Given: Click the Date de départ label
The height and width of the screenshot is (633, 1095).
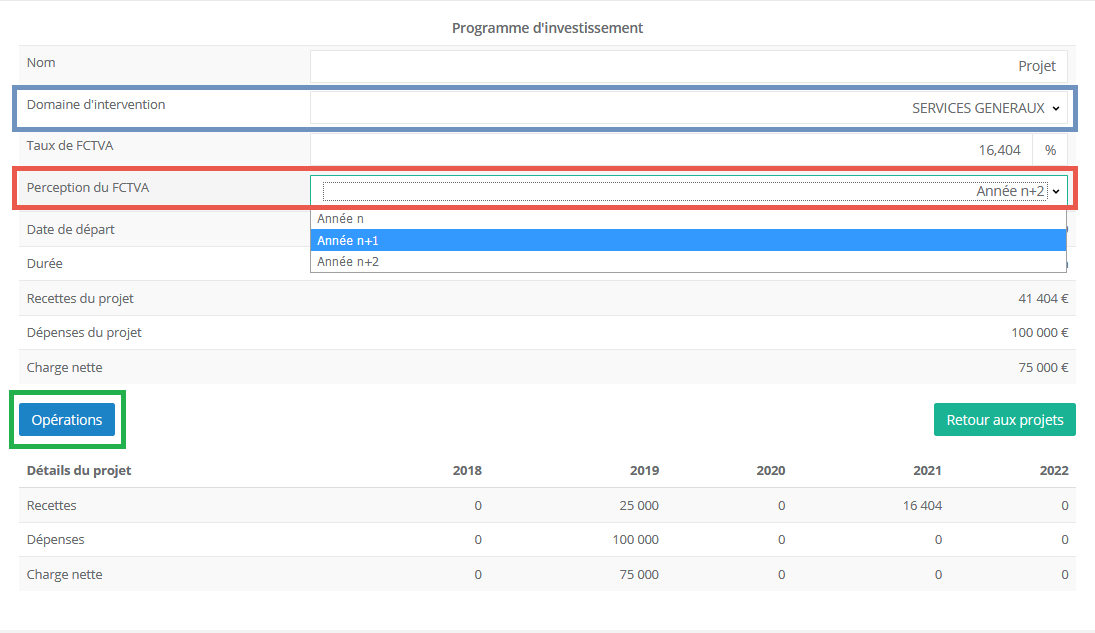Looking at the screenshot, I should tap(70, 229).
